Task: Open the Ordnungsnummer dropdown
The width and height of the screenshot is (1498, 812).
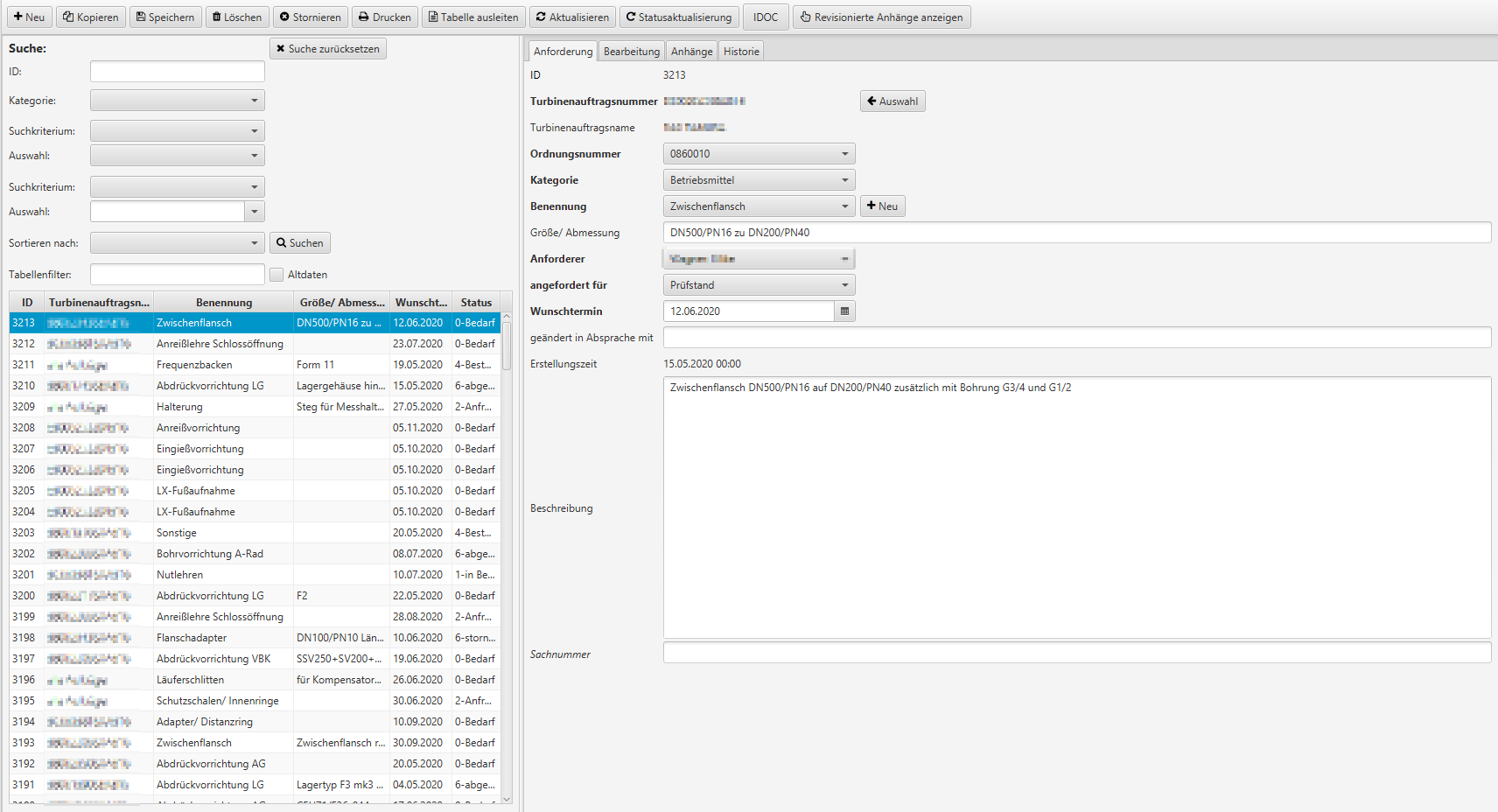Action: point(844,154)
